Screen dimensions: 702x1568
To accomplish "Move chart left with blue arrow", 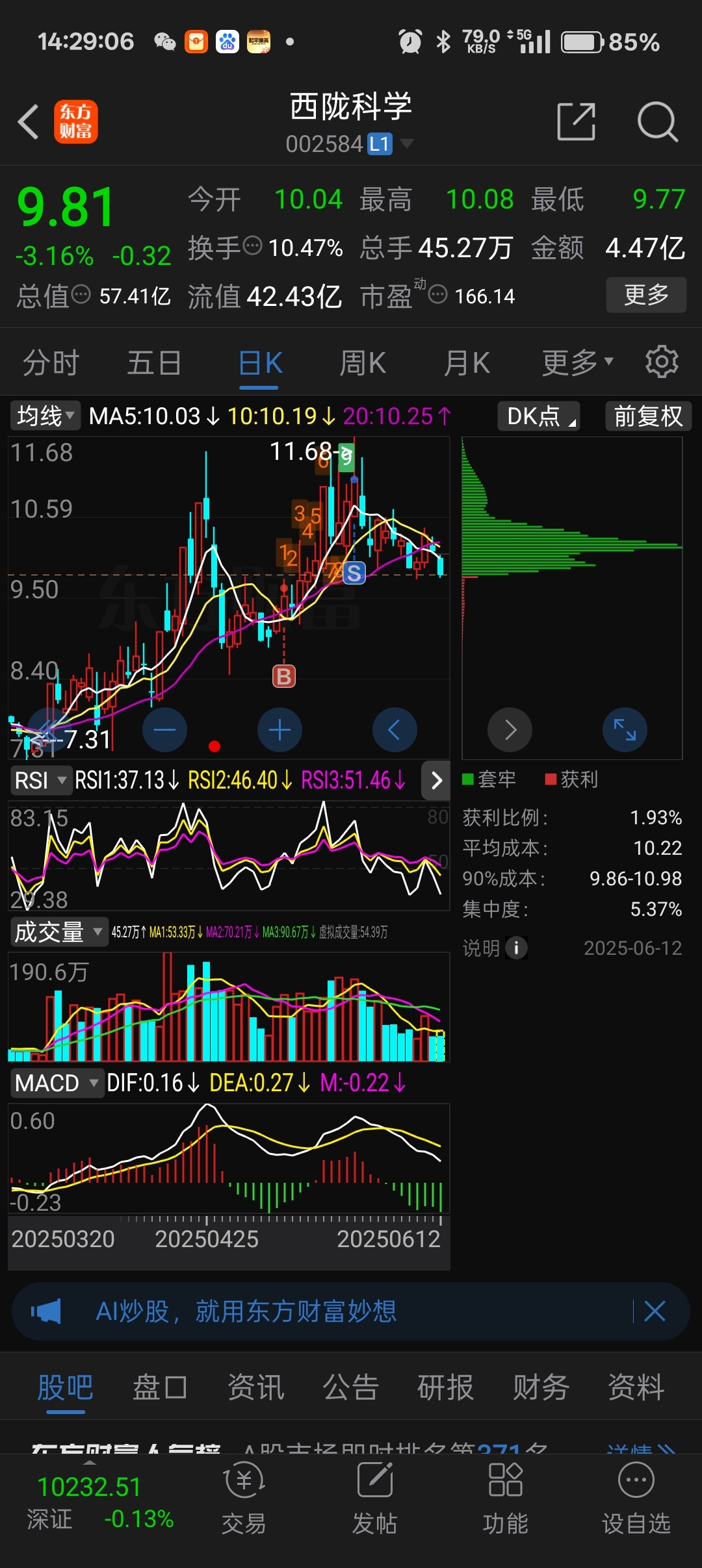I will pyautogui.click(x=395, y=729).
